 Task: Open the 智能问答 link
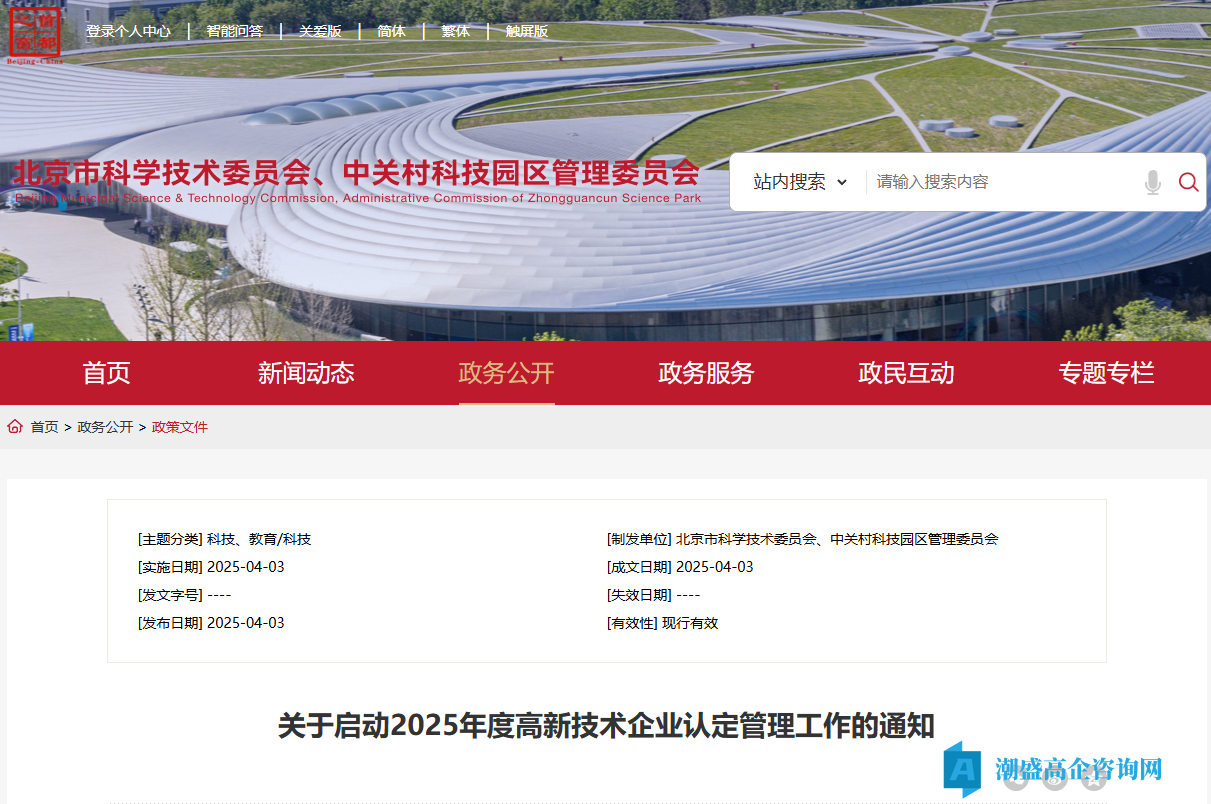point(234,31)
